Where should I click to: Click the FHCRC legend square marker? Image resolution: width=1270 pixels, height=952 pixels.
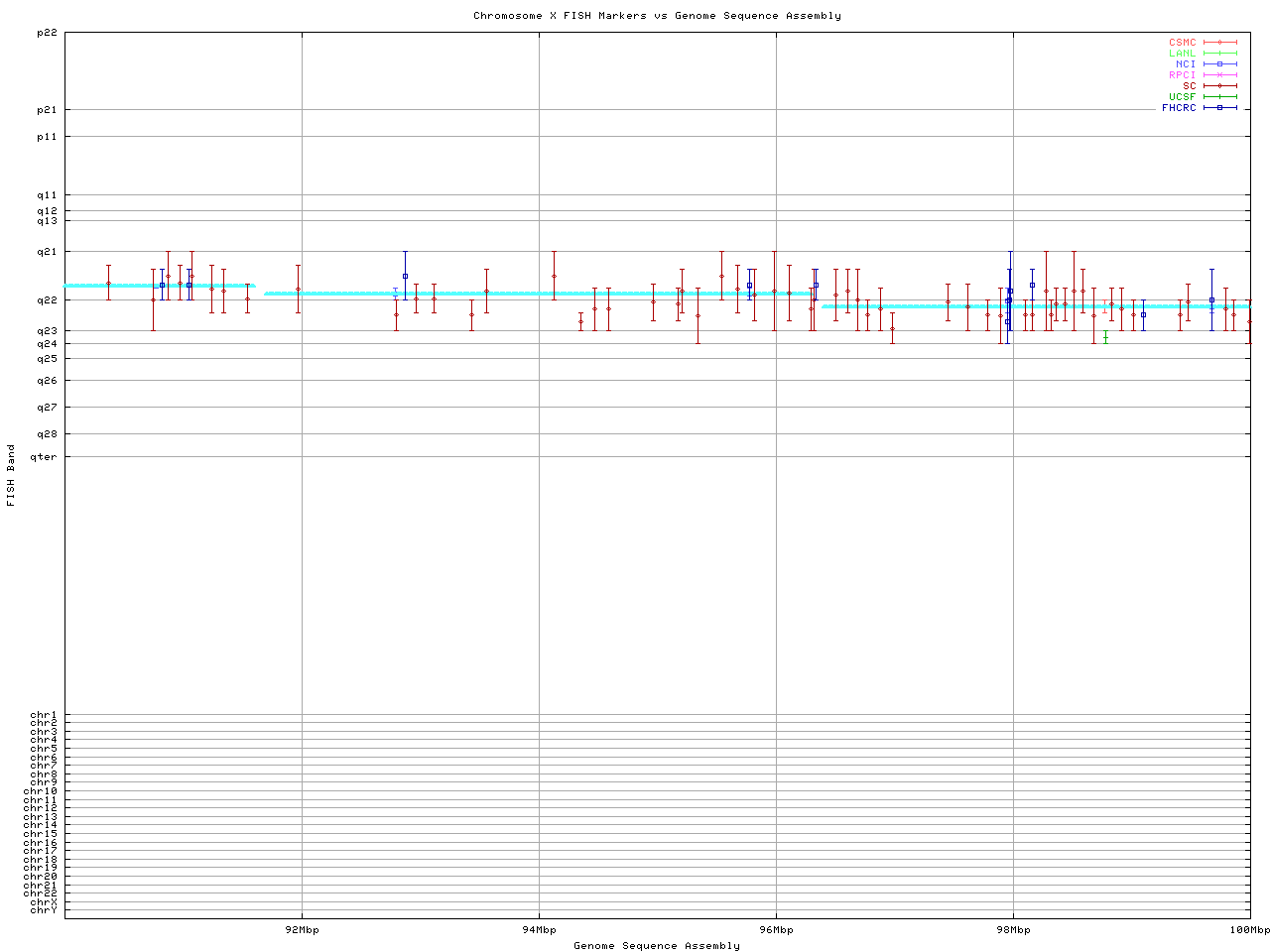tap(1219, 108)
